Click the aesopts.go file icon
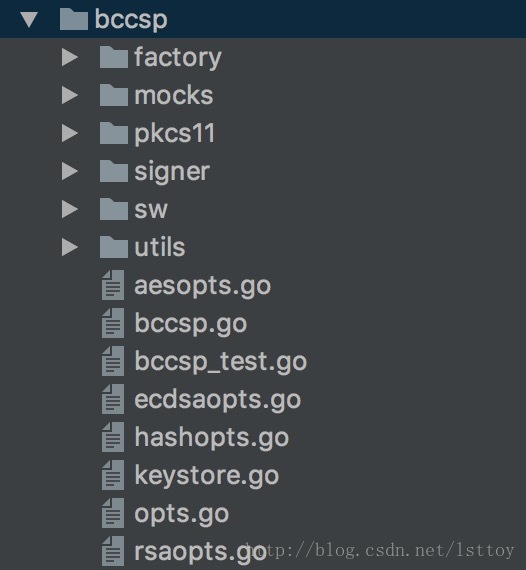The image size is (526, 570). [113, 285]
